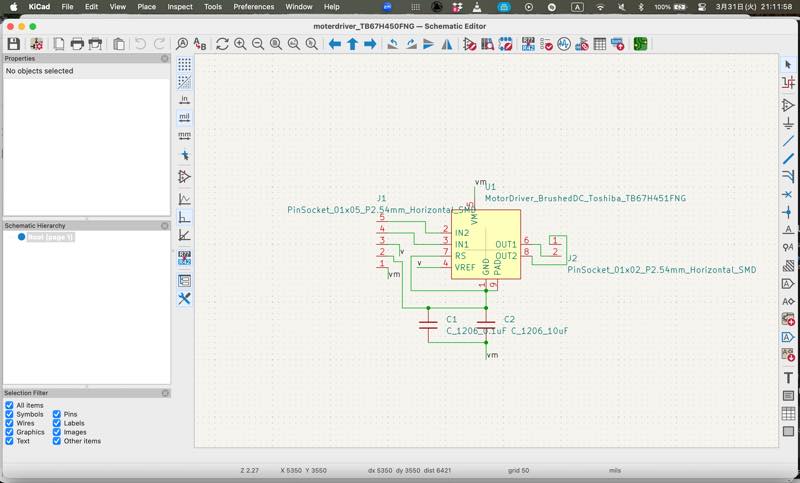Close the Schematic Hierarchy panel
This screenshot has width=800, height=483.
tap(165, 226)
